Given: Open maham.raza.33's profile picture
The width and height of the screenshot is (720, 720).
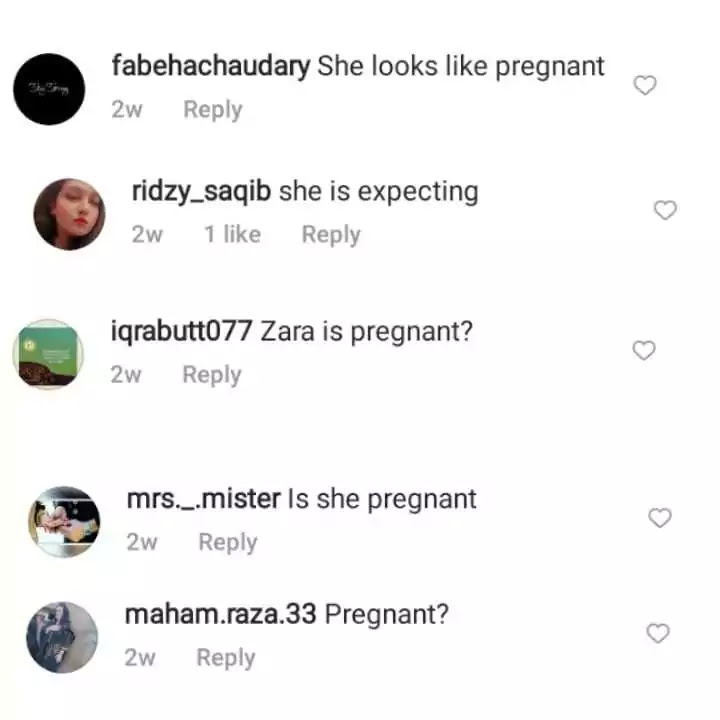Looking at the screenshot, I should (62, 637).
